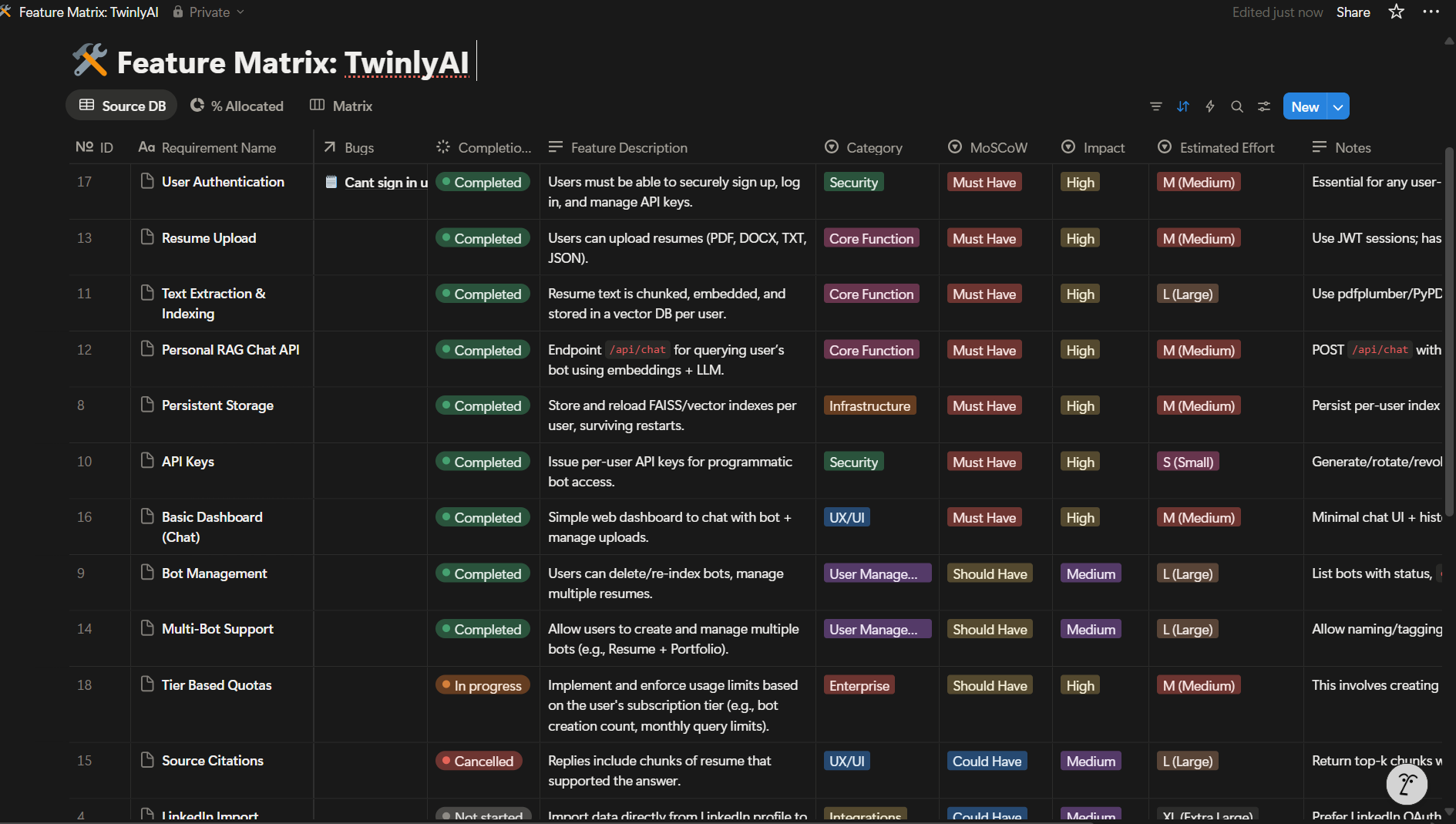
Task: Favorite this page with the star icon
Action: click(1396, 12)
